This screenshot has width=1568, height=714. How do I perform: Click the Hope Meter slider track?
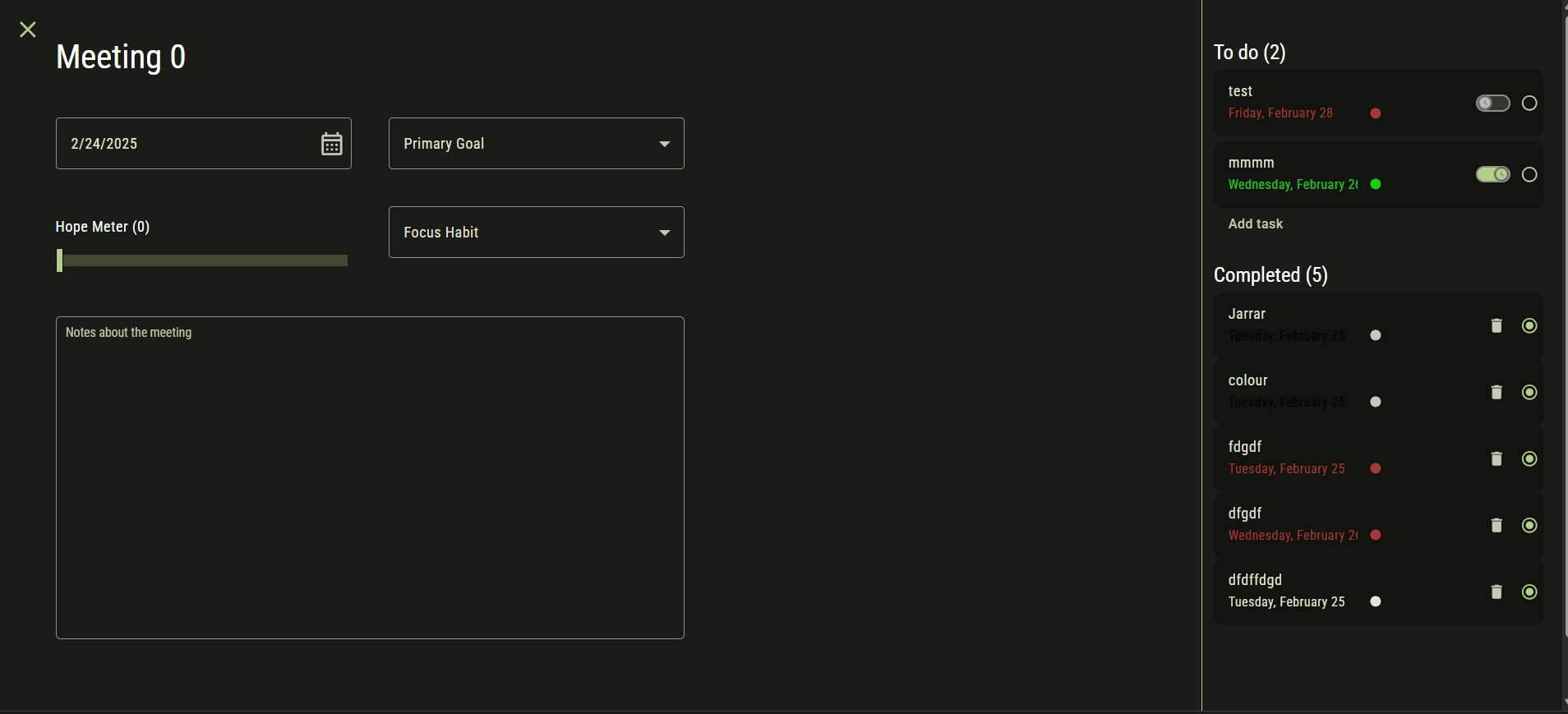204,261
